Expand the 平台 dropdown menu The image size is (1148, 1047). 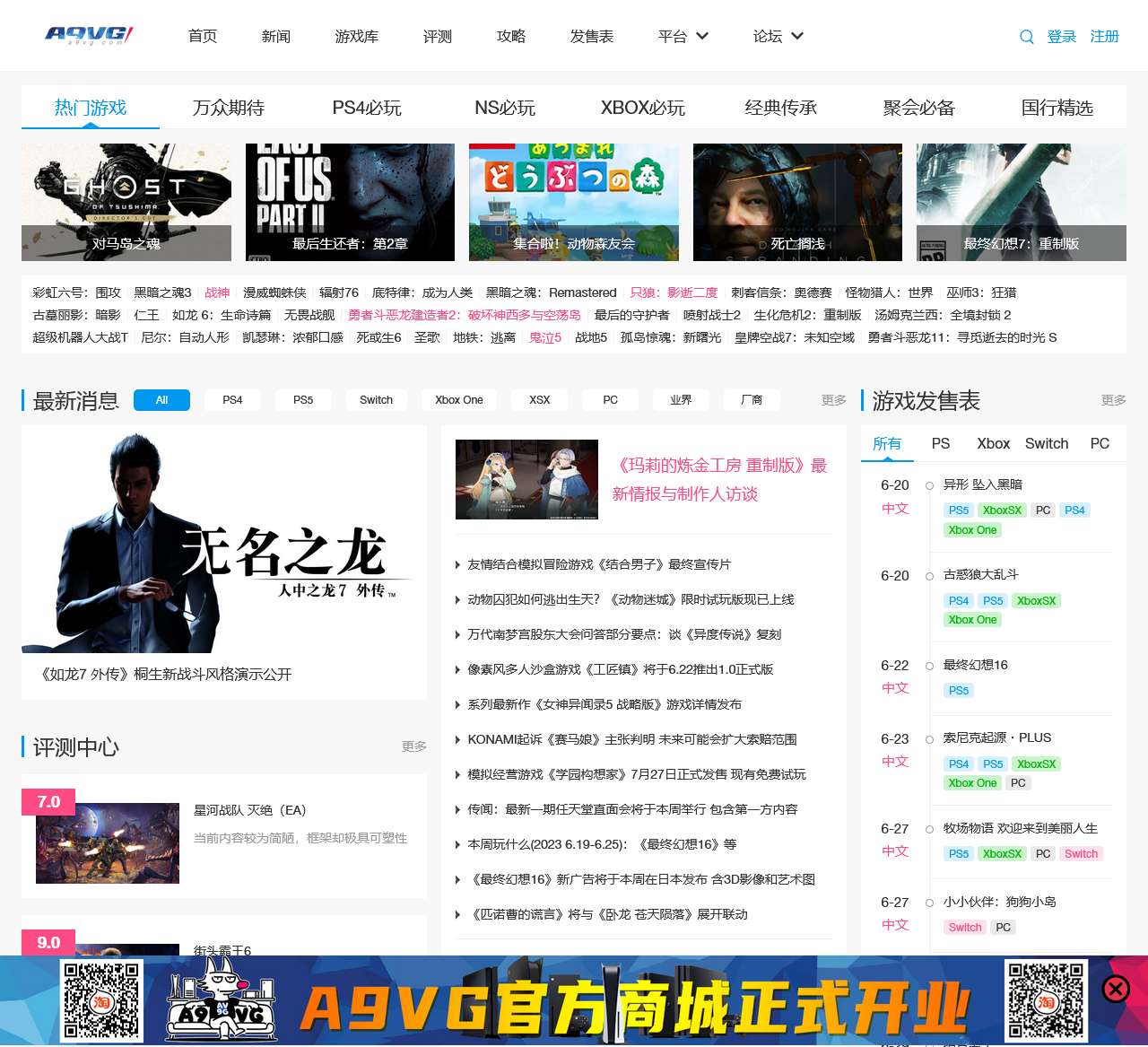click(683, 37)
